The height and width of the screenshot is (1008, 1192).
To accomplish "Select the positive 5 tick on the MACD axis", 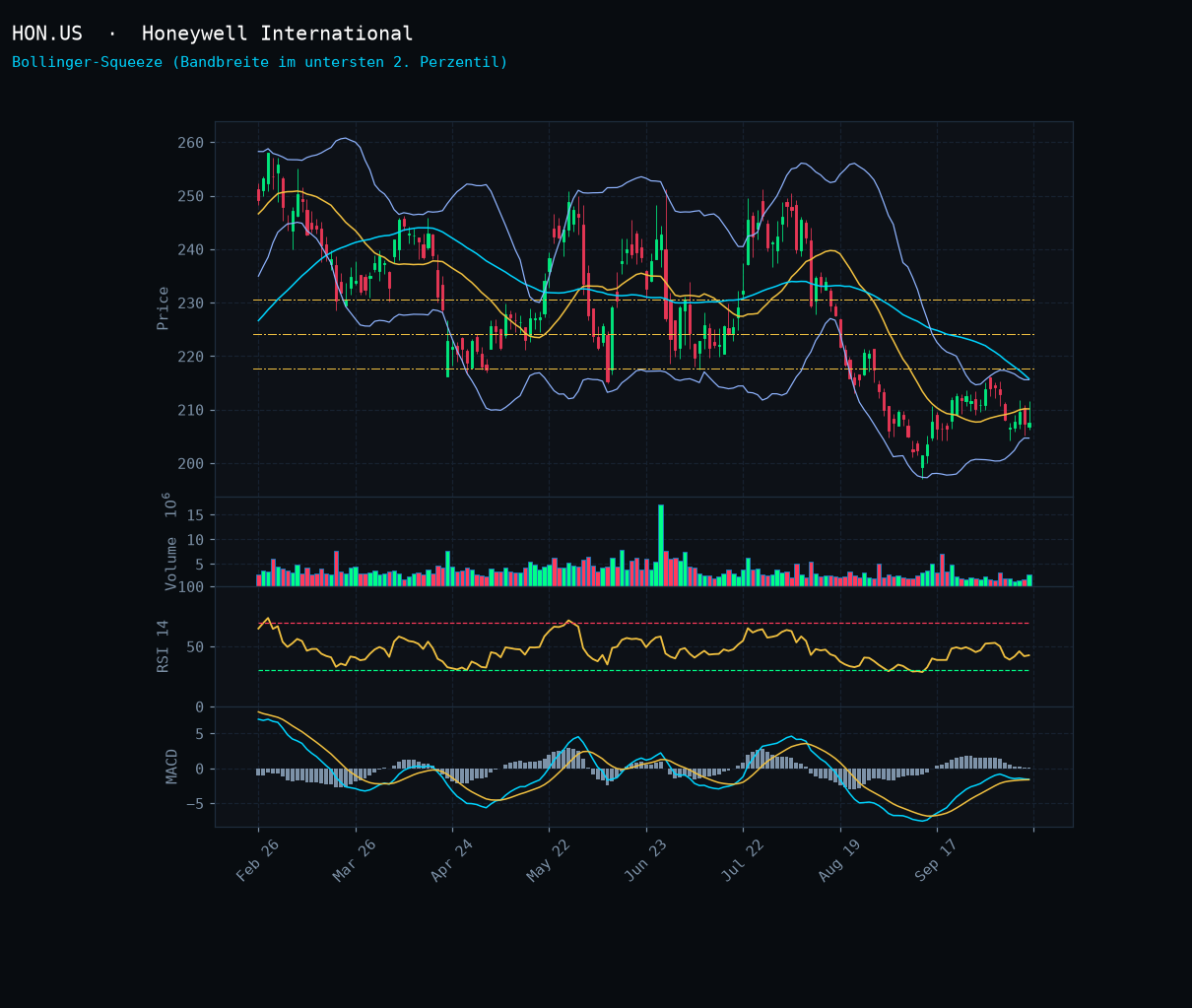I will coord(200,734).
